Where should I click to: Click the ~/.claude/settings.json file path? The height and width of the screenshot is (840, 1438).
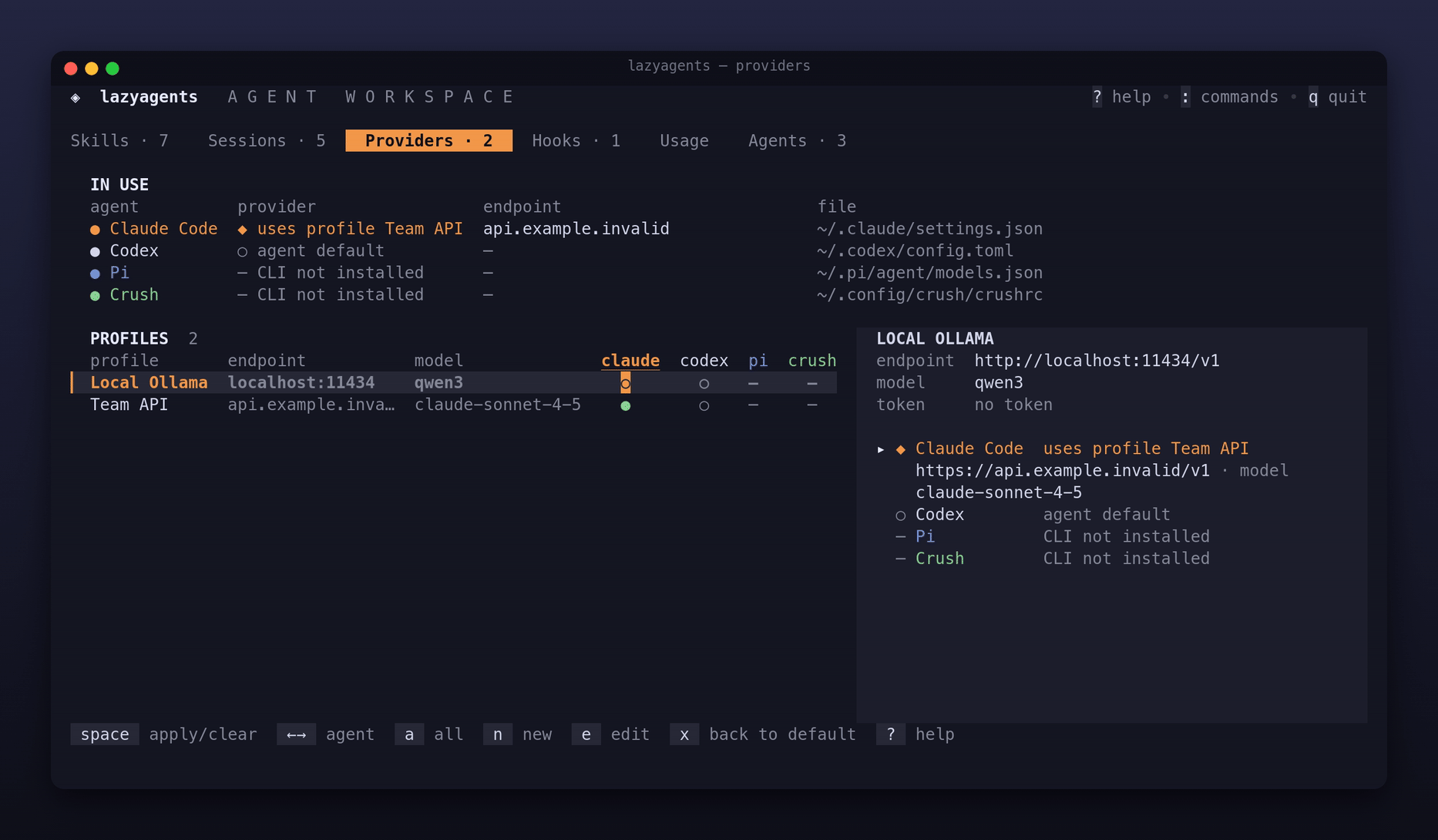coord(929,229)
